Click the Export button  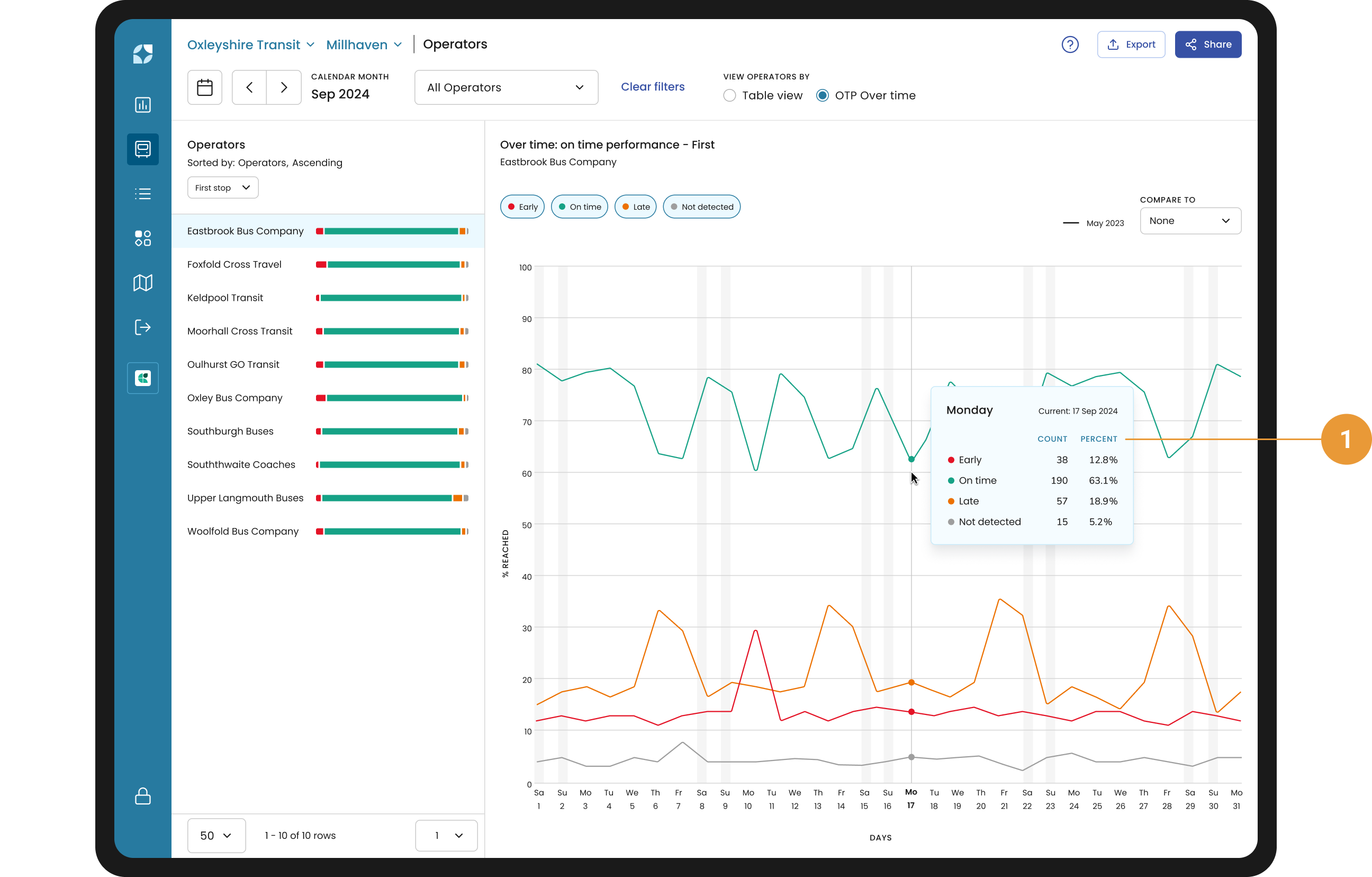[x=1131, y=44]
